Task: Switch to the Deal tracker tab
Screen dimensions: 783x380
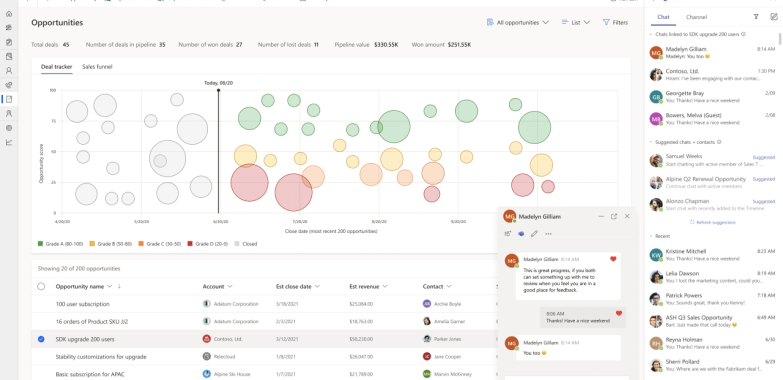Action: [56, 66]
